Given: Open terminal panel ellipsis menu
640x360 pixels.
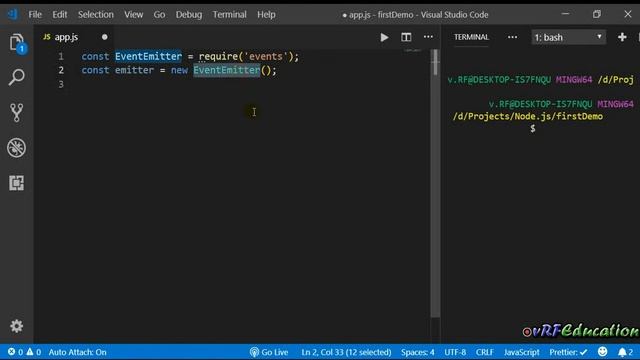Looking at the screenshot, I should [512, 37].
